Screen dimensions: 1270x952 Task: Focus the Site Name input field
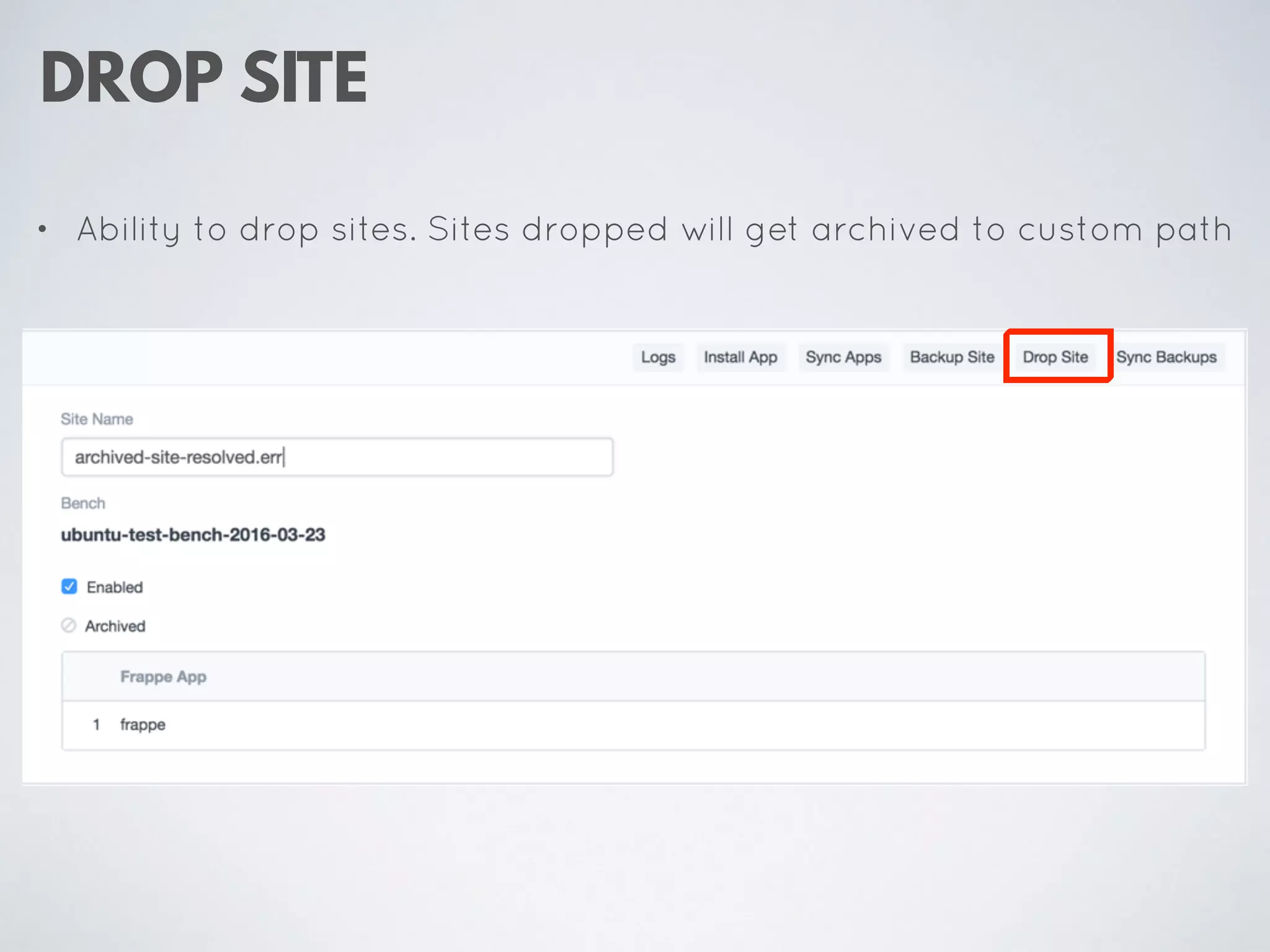[337, 457]
